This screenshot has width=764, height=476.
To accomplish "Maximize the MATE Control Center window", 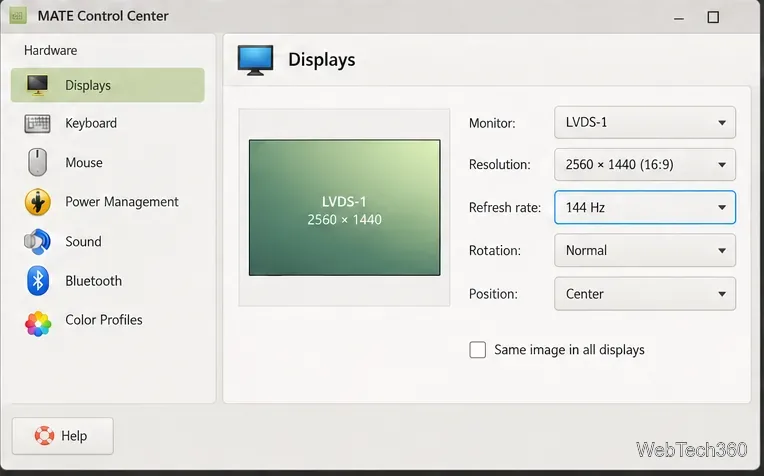I will pos(713,18).
